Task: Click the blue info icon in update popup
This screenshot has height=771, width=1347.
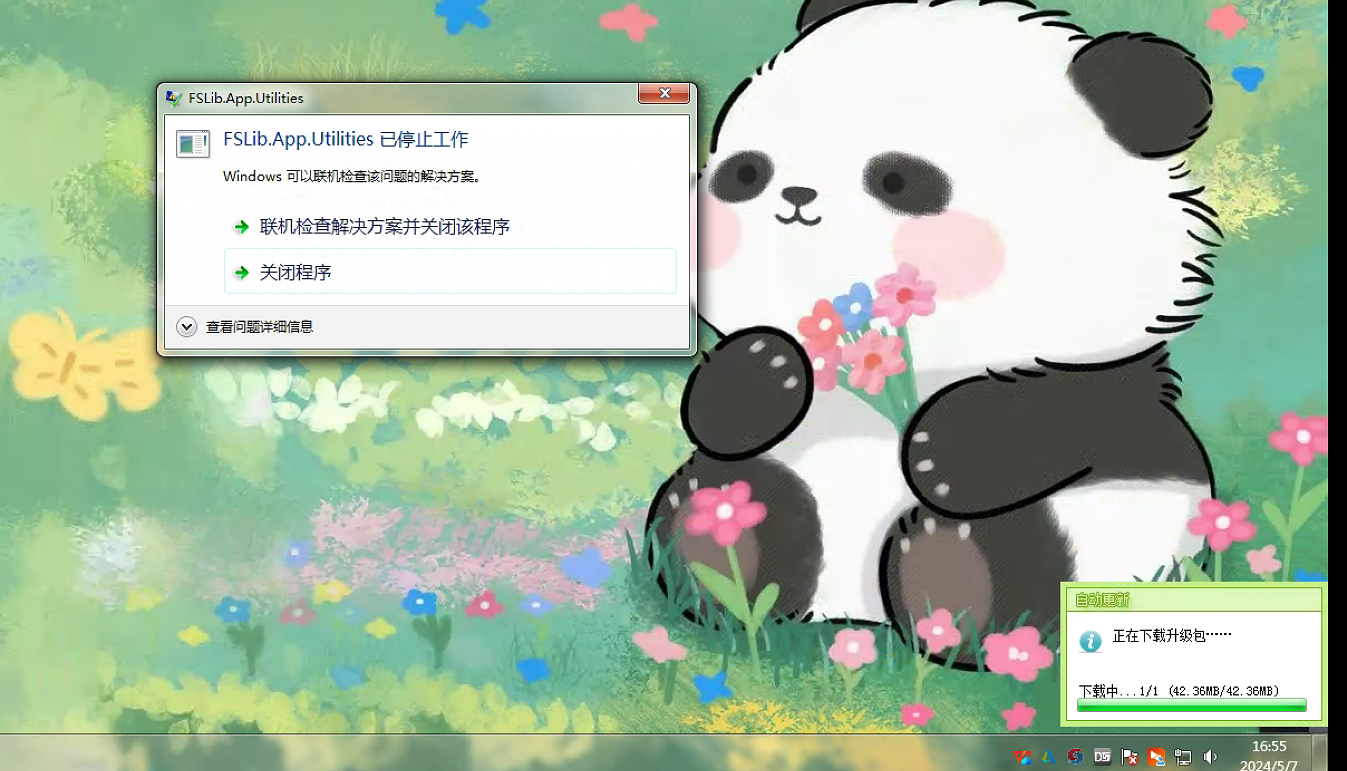Action: tap(1090, 641)
